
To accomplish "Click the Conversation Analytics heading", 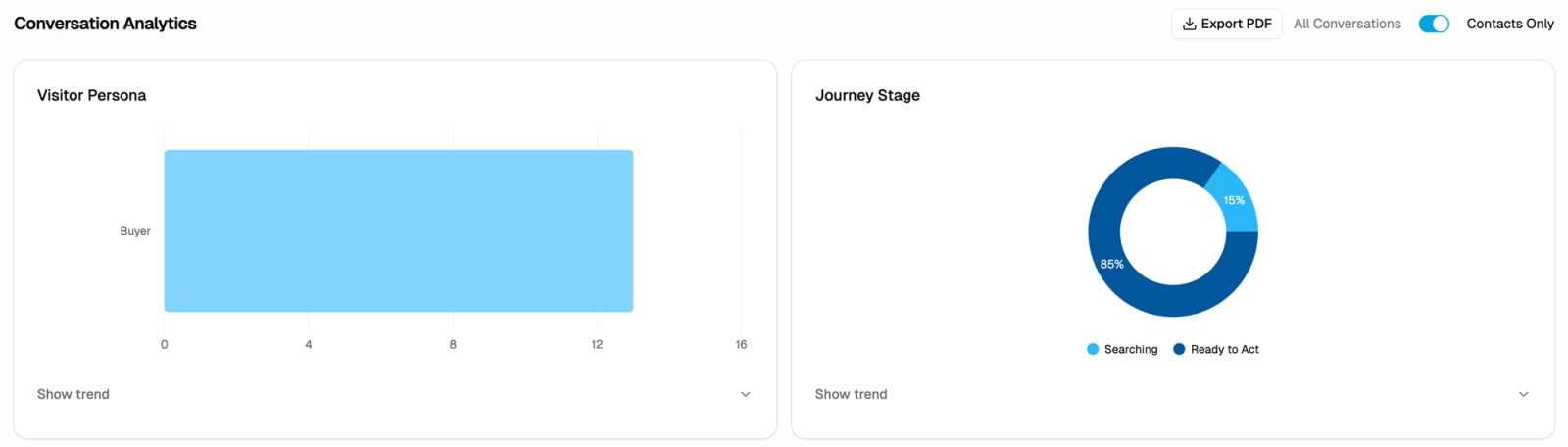I will (x=105, y=24).
